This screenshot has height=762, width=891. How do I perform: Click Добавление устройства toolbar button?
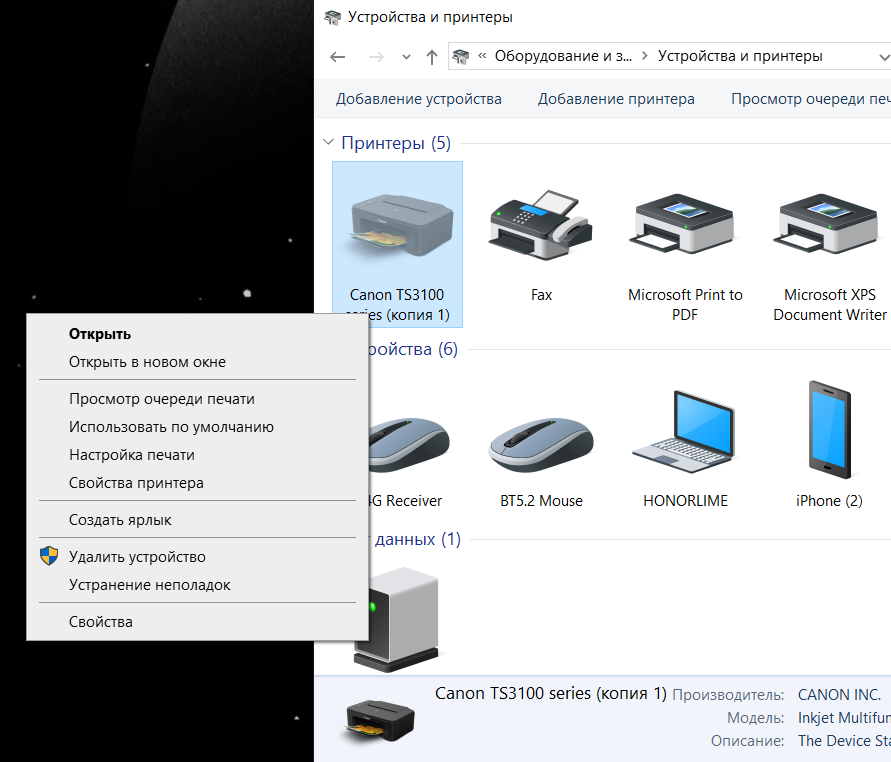tap(419, 99)
